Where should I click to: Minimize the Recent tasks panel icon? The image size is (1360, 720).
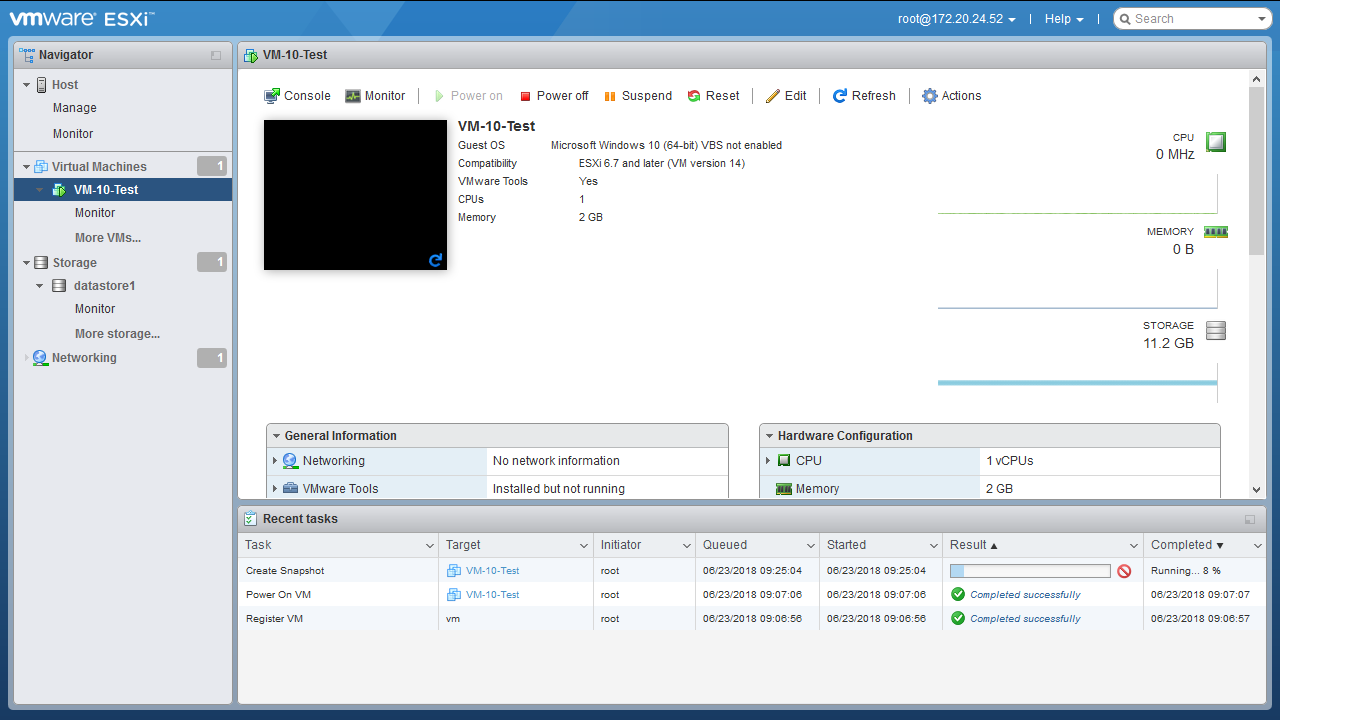(x=1250, y=520)
